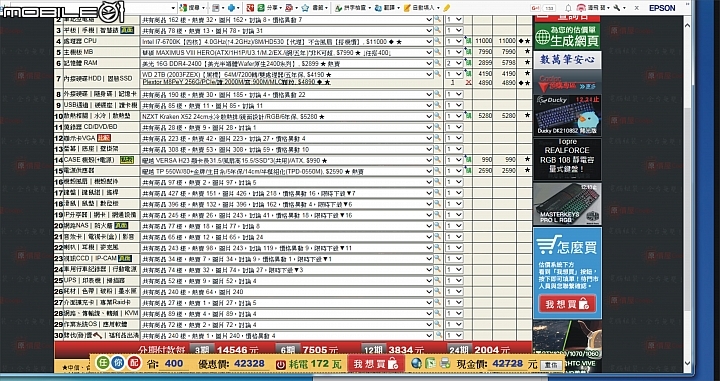Click the green add-item icon on the 電源供應器 row
The width and height of the screenshot is (720, 381).
tap(468, 170)
